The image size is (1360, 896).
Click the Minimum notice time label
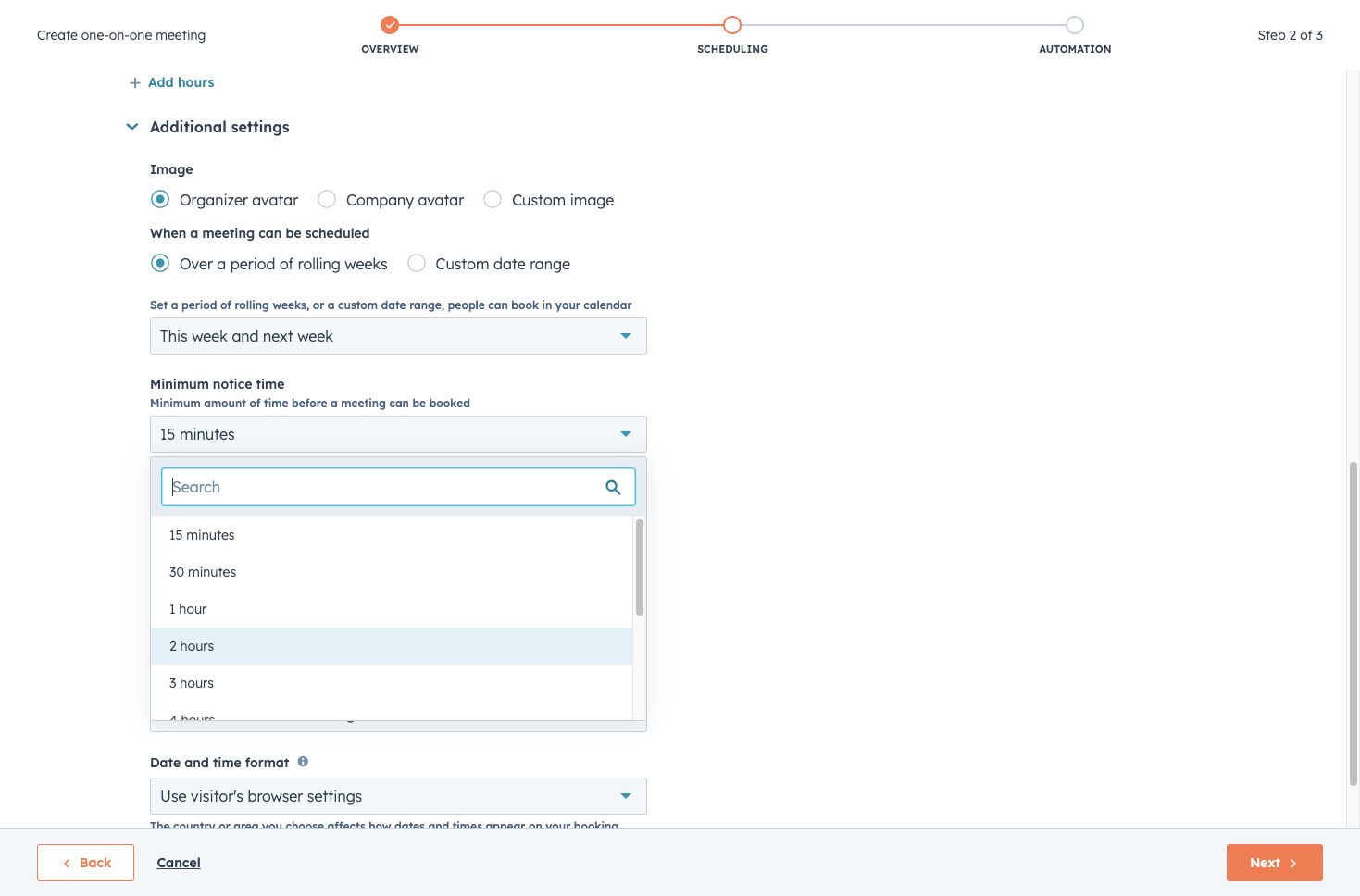(218, 384)
